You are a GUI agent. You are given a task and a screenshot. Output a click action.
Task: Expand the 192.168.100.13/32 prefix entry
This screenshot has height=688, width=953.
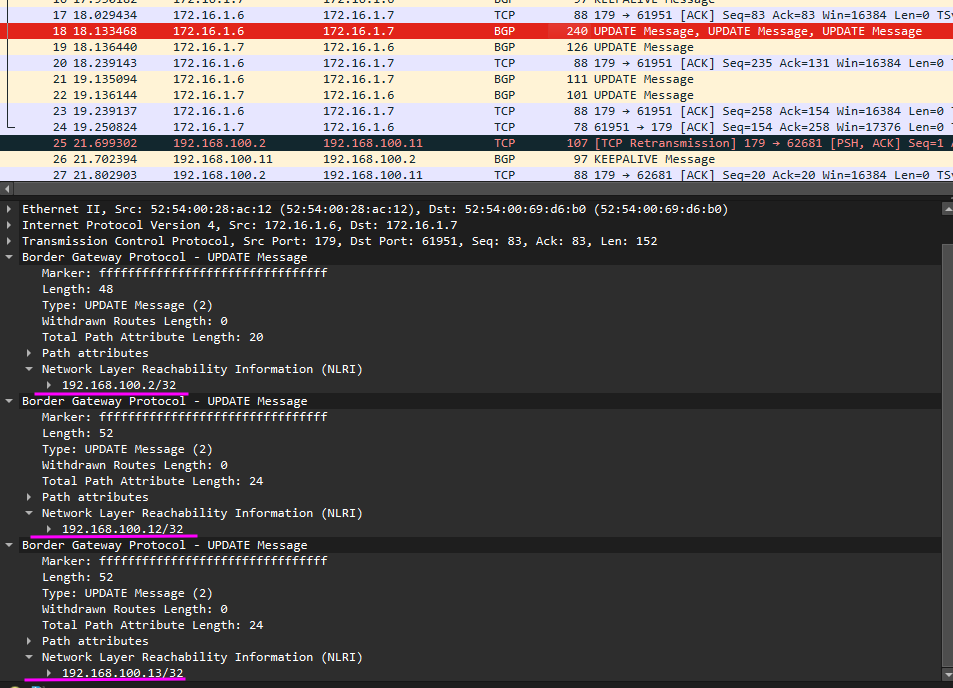point(49,673)
